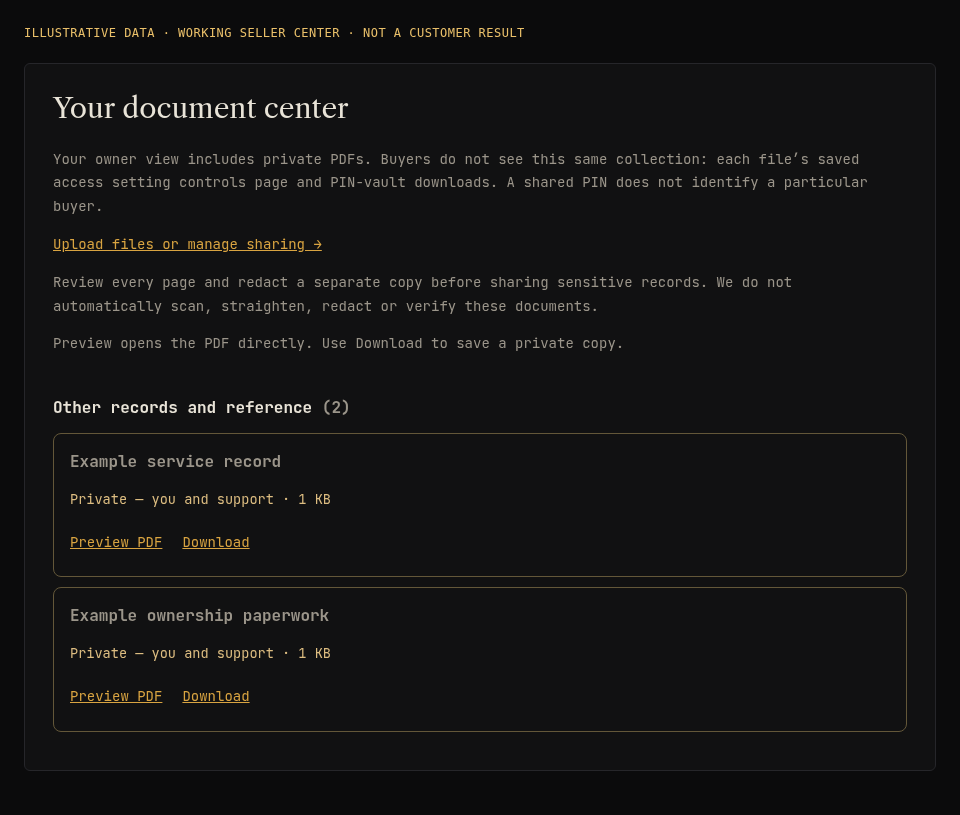This screenshot has width=960, height=815.
Task: Preview PDF of Example ownership paperwork
Action: coord(116,696)
